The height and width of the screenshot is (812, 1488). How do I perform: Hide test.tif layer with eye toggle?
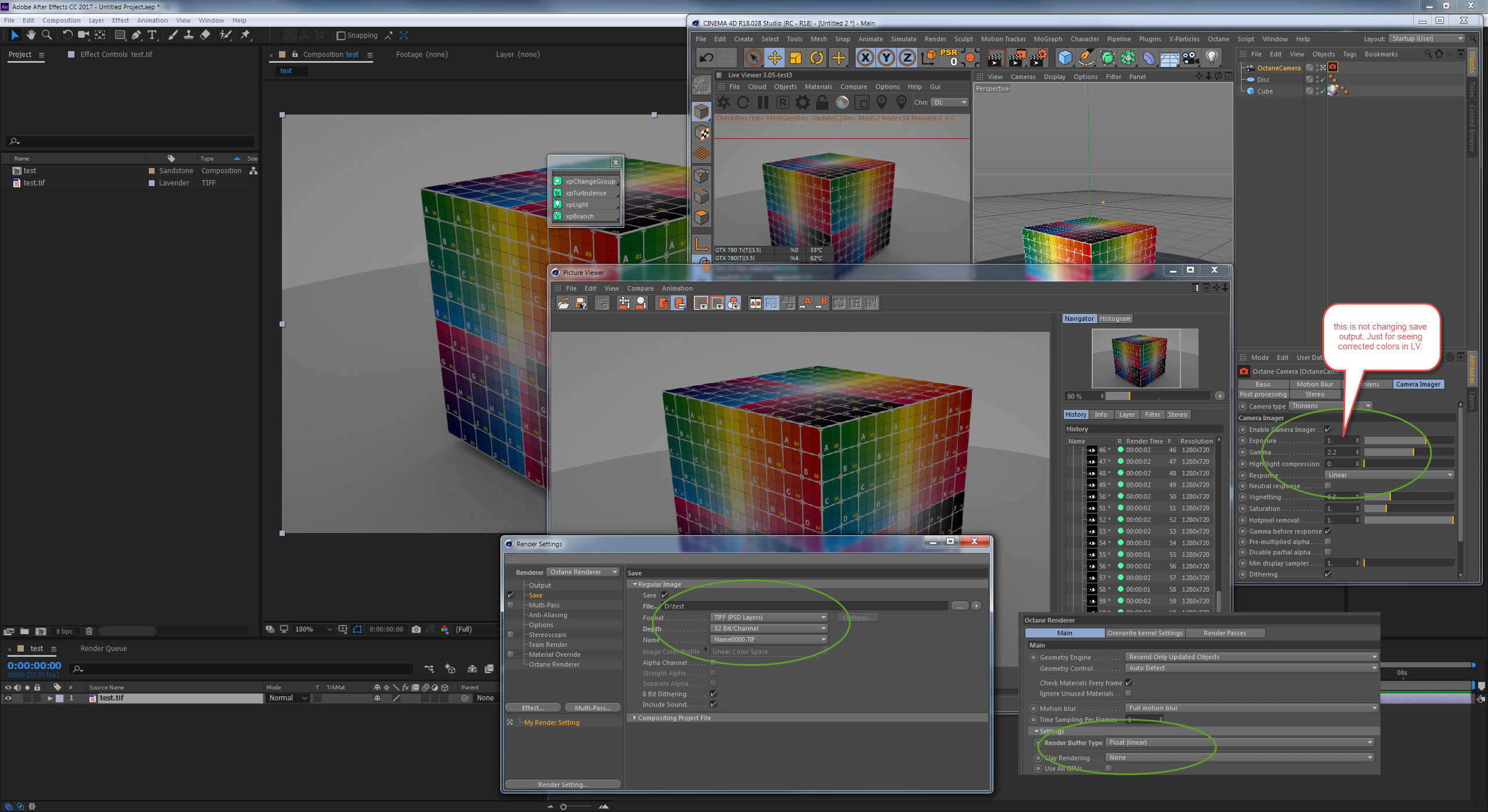coord(8,698)
